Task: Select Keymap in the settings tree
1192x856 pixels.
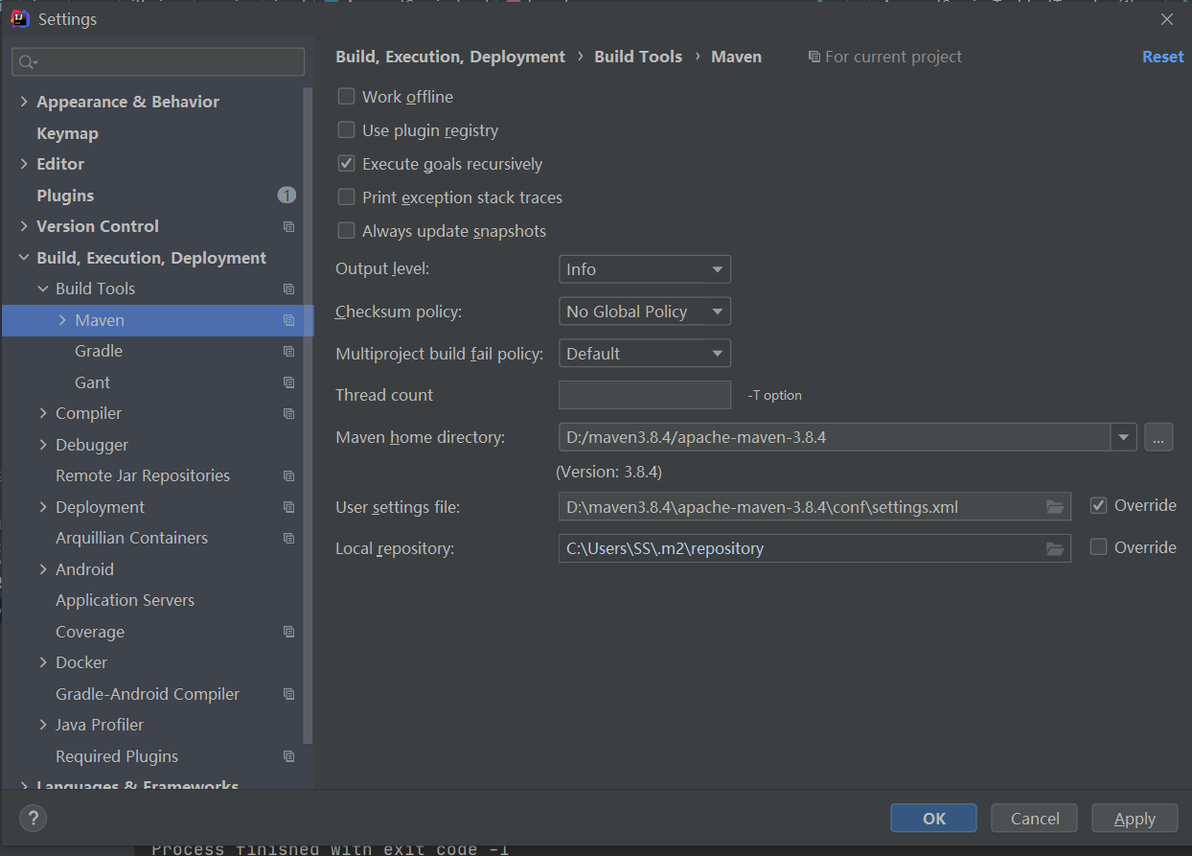Action: tap(68, 133)
